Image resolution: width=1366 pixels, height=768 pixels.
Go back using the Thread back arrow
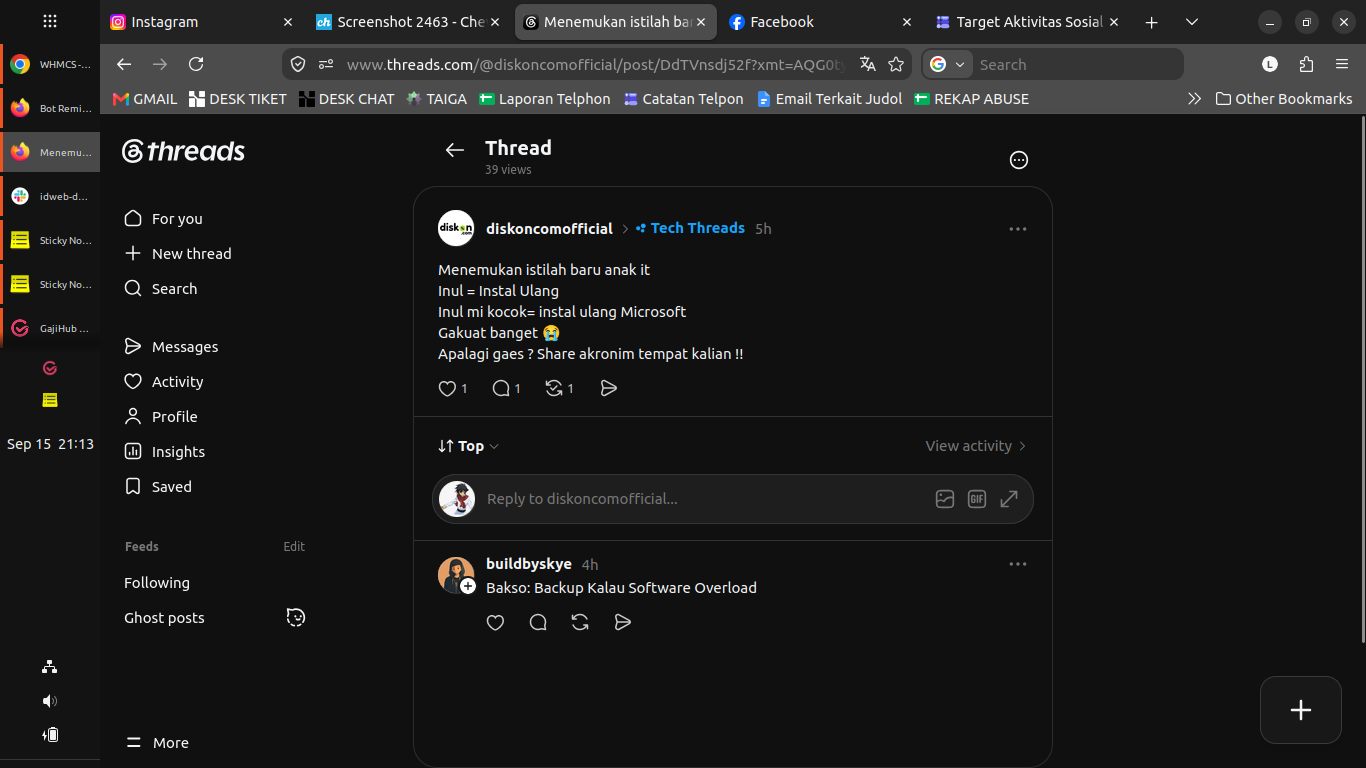pyautogui.click(x=455, y=150)
